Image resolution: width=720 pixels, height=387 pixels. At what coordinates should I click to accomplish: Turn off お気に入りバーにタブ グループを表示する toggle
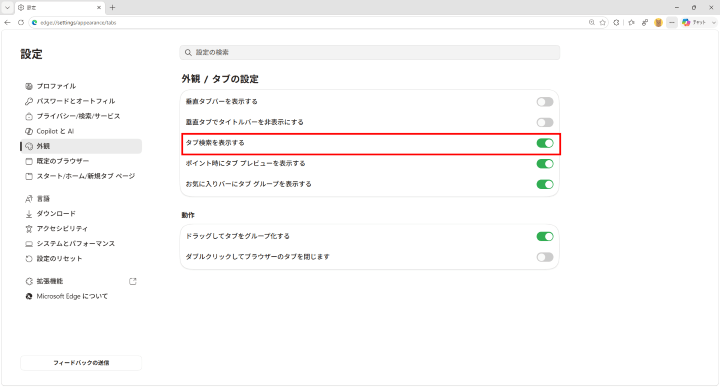coord(545,185)
